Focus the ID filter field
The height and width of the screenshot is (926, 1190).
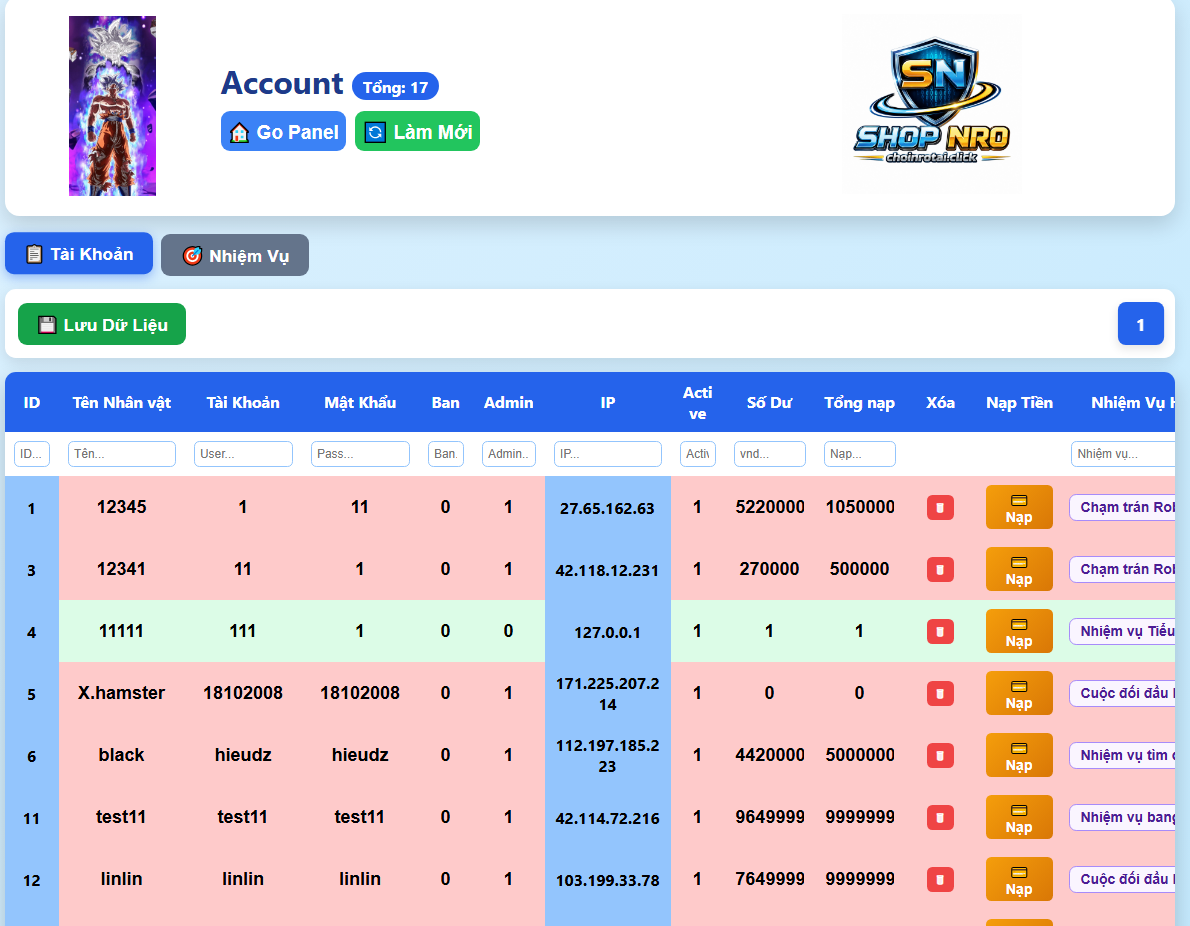(x=32, y=454)
